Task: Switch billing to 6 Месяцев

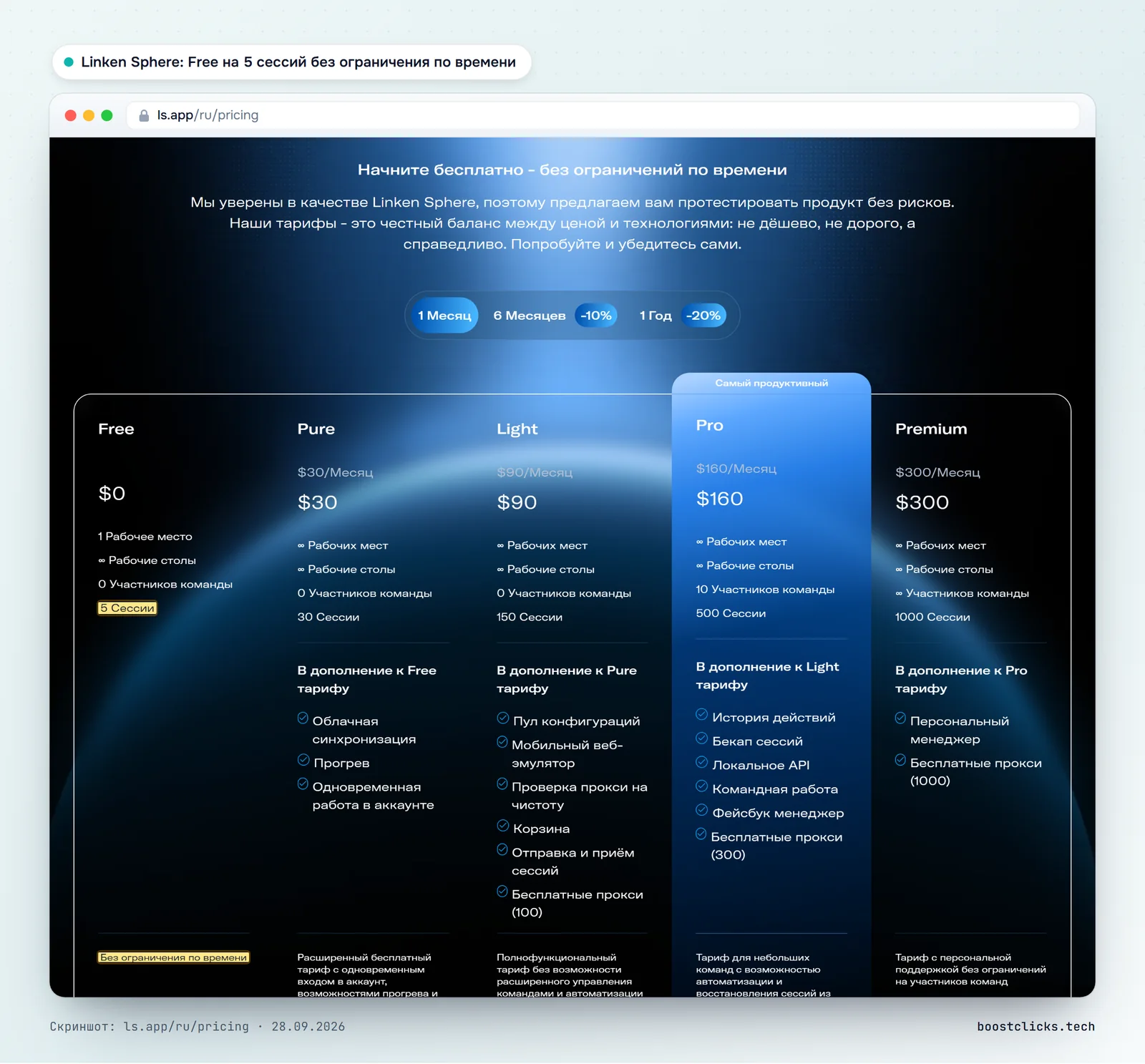Action: pos(530,316)
